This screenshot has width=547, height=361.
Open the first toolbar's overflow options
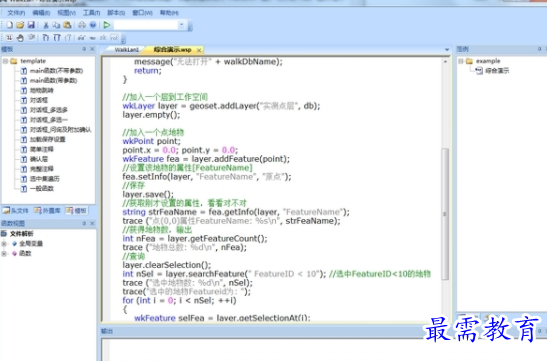coord(190,26)
